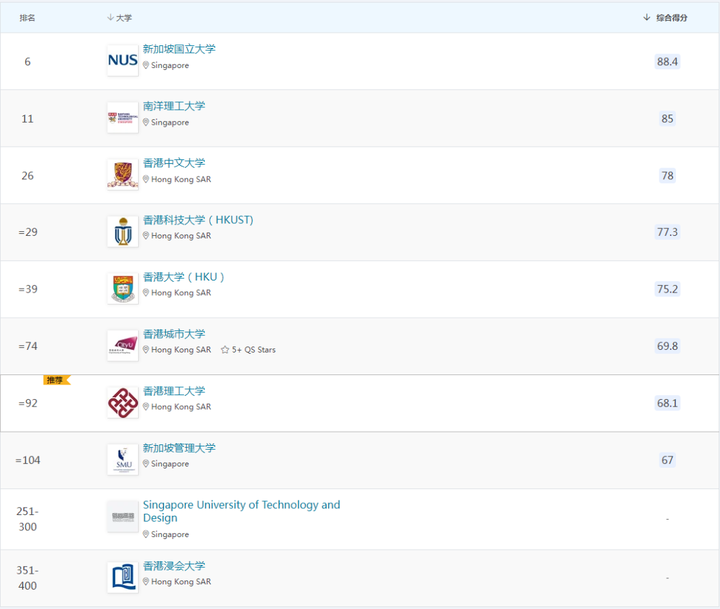The image size is (720, 609).
Task: Open the 香港科技大学 (HKUST) link
Action: tap(198, 220)
